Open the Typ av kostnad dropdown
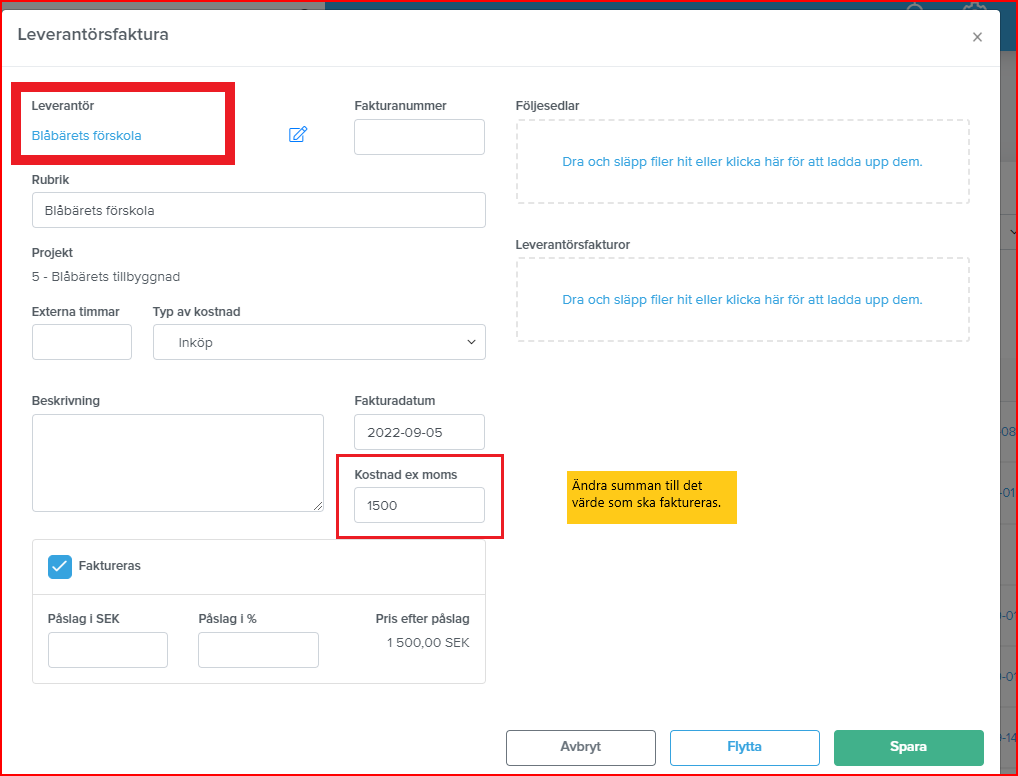The height and width of the screenshot is (776, 1018). [319, 342]
